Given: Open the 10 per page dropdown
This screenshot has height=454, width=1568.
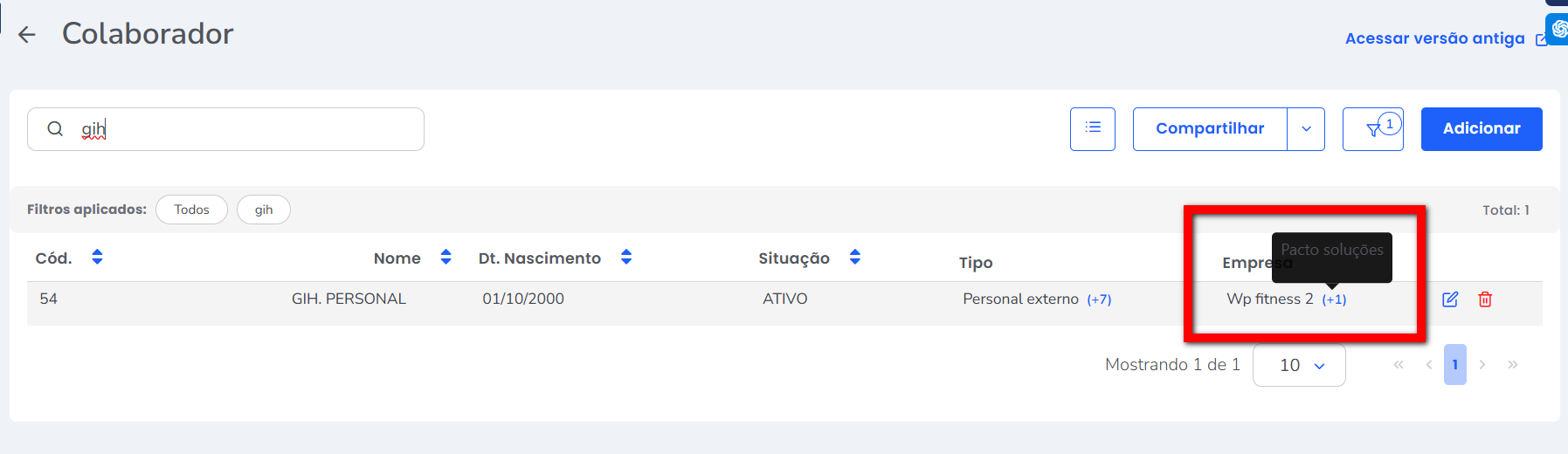Looking at the screenshot, I should coord(1299,365).
